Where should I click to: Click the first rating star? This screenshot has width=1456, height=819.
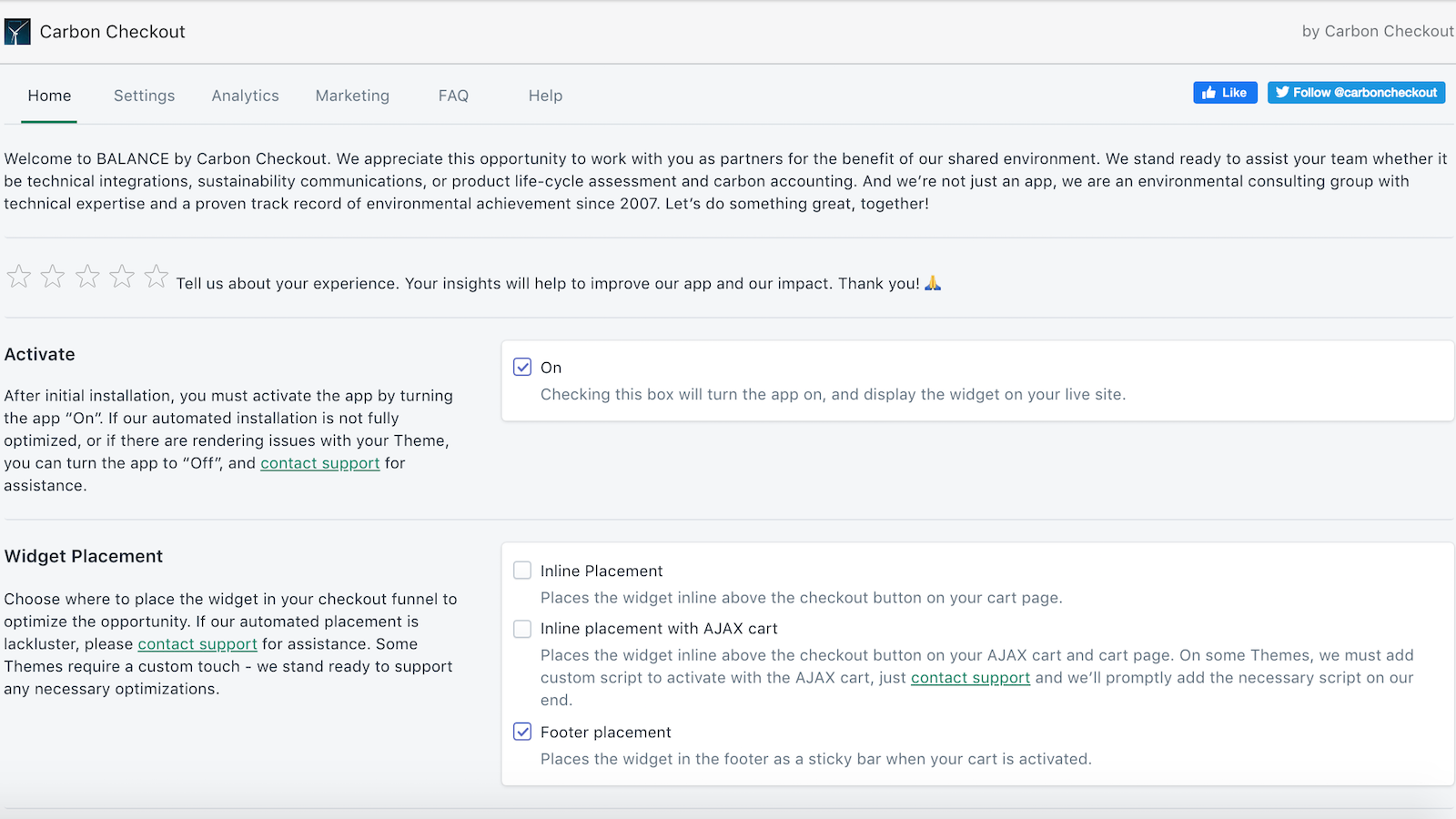coord(18,276)
